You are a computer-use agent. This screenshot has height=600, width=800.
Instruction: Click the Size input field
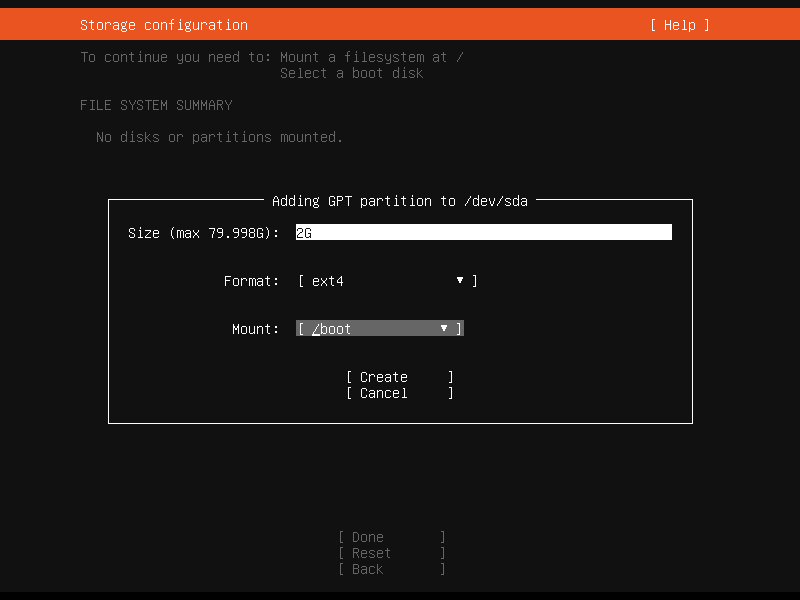(x=484, y=233)
